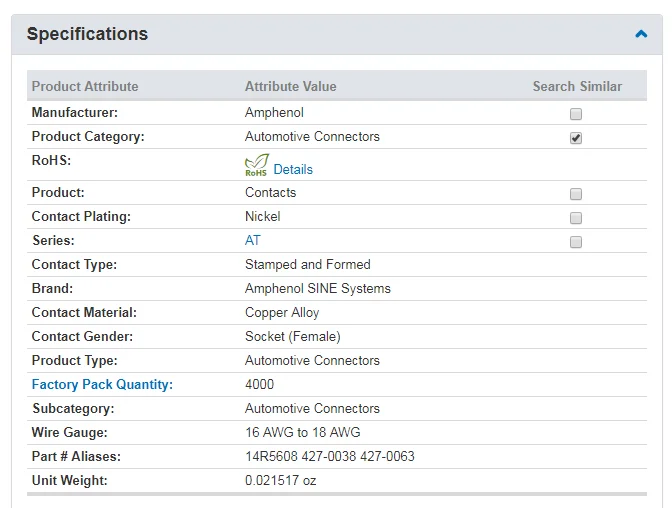Open the RoHS Details link
Screen dimensions: 672x508
point(293,170)
